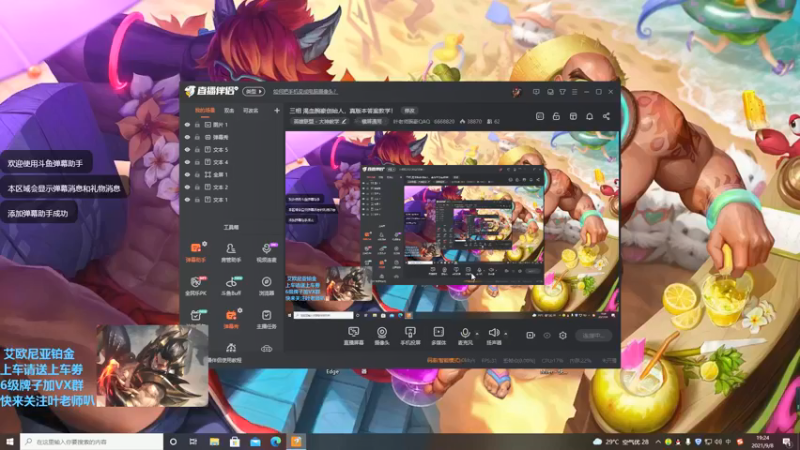Select the 文本 2 source row
This screenshot has width=800, height=450.
coord(232,187)
